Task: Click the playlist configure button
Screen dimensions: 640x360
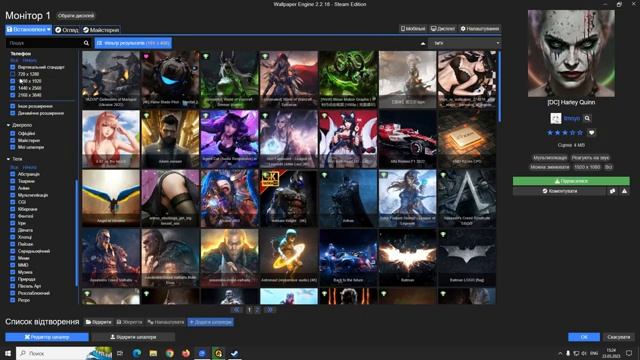Action: pos(166,322)
